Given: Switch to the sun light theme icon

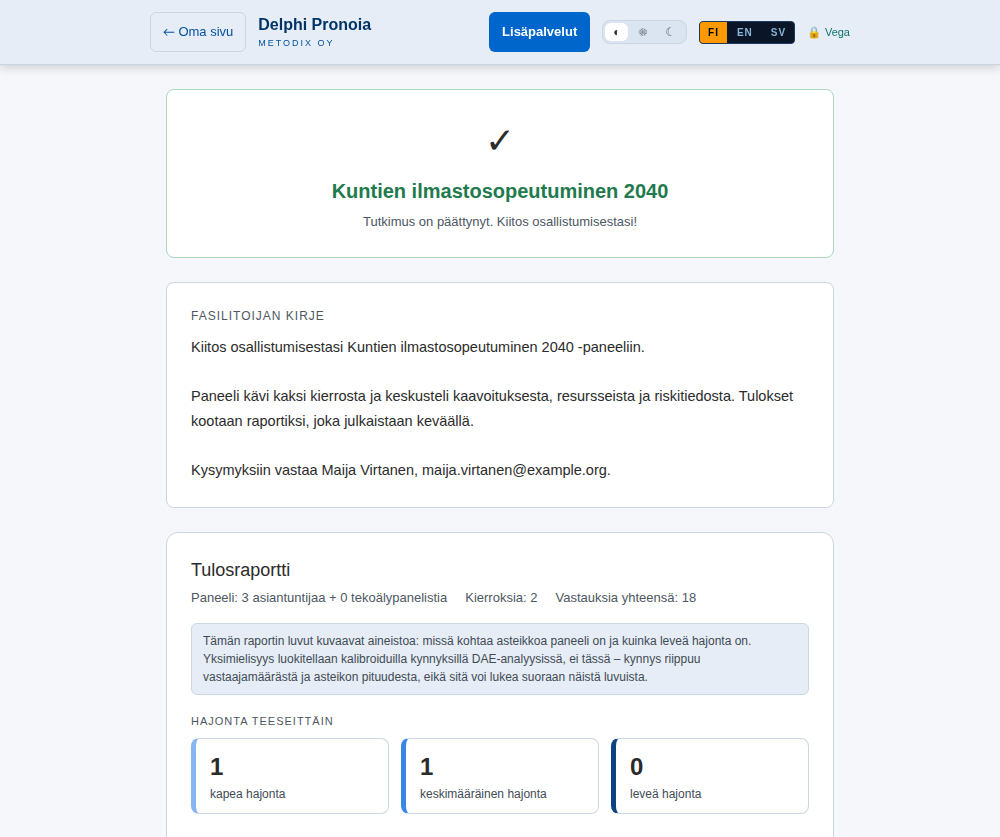Looking at the screenshot, I should (x=643, y=32).
